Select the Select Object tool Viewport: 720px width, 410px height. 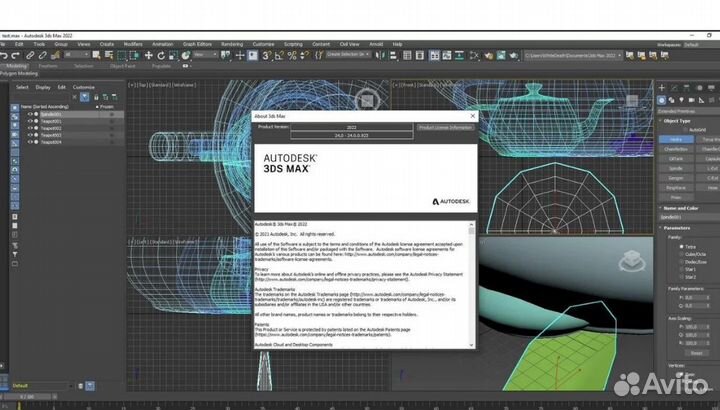(x=96, y=56)
